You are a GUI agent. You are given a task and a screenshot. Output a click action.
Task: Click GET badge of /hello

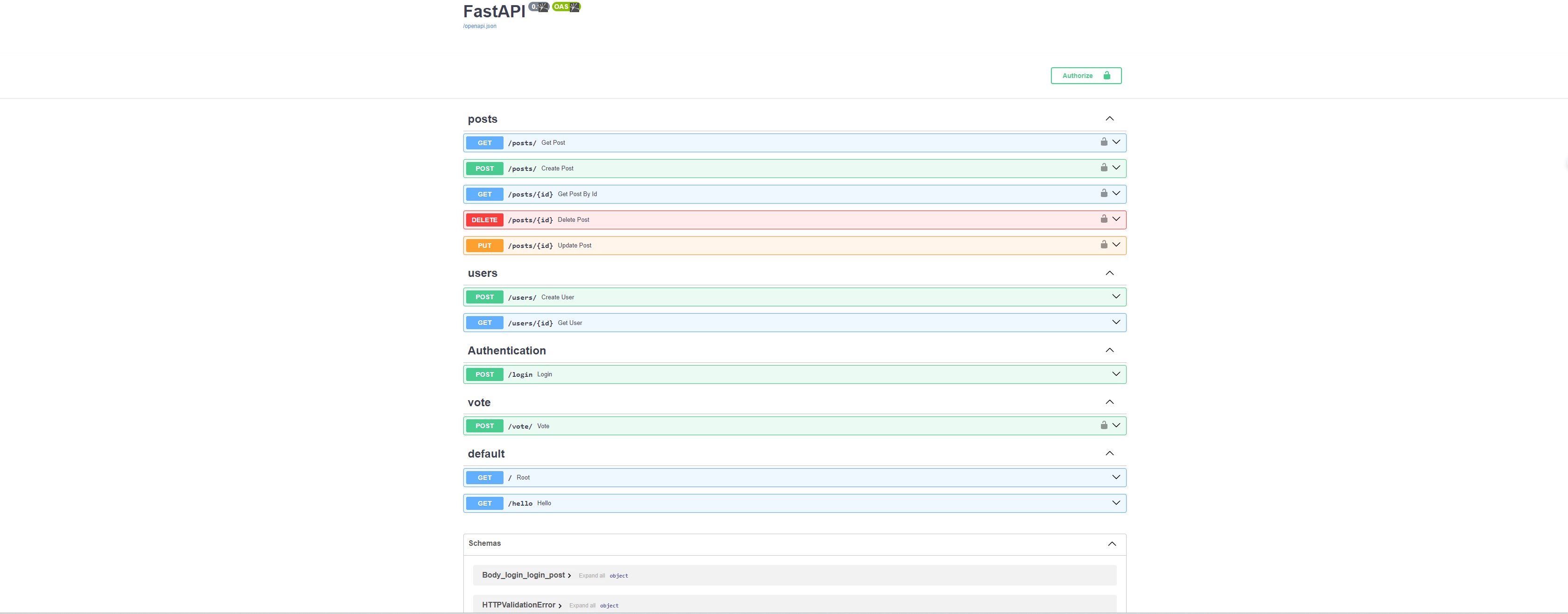point(484,503)
